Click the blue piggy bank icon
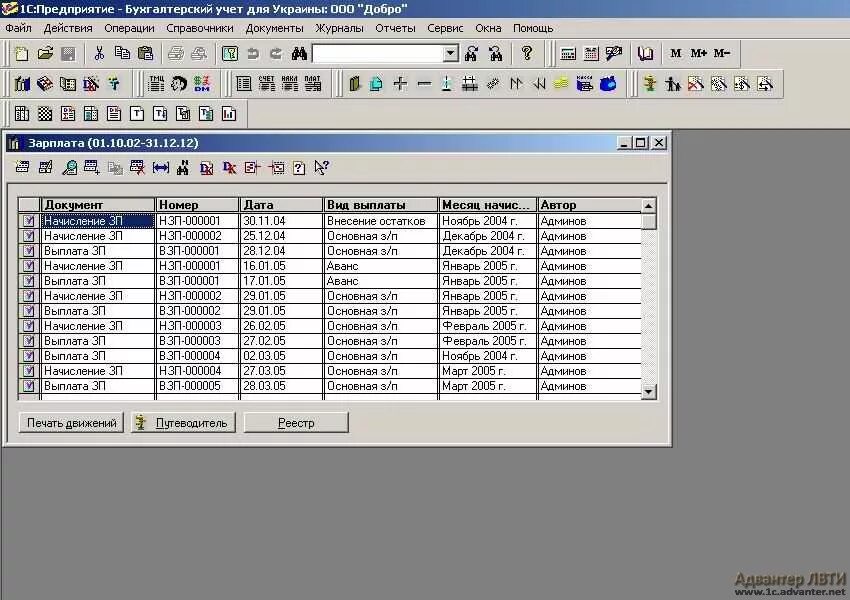Screen dimensions: 850x600 click(x=608, y=83)
